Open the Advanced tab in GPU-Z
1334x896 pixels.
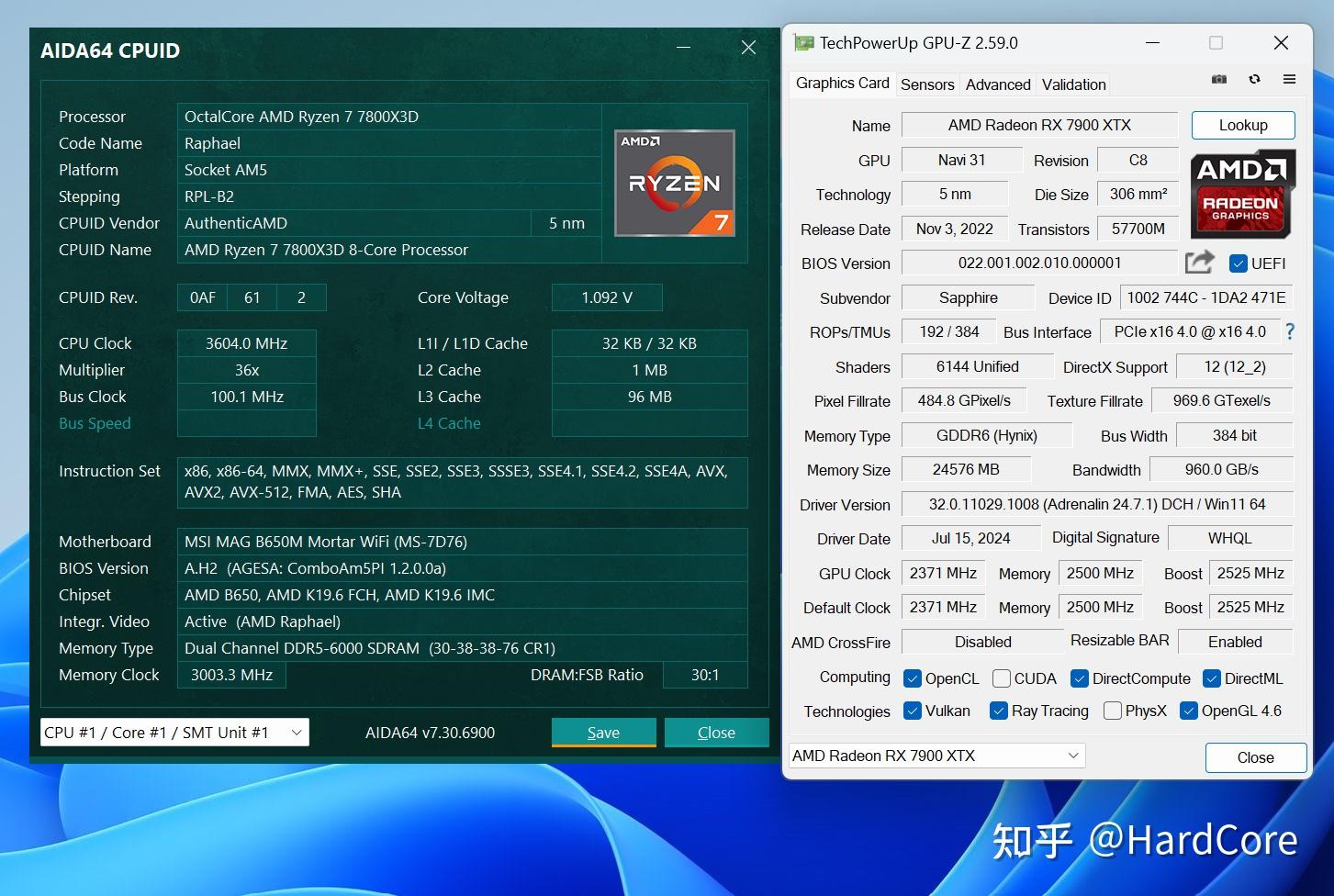coord(998,84)
